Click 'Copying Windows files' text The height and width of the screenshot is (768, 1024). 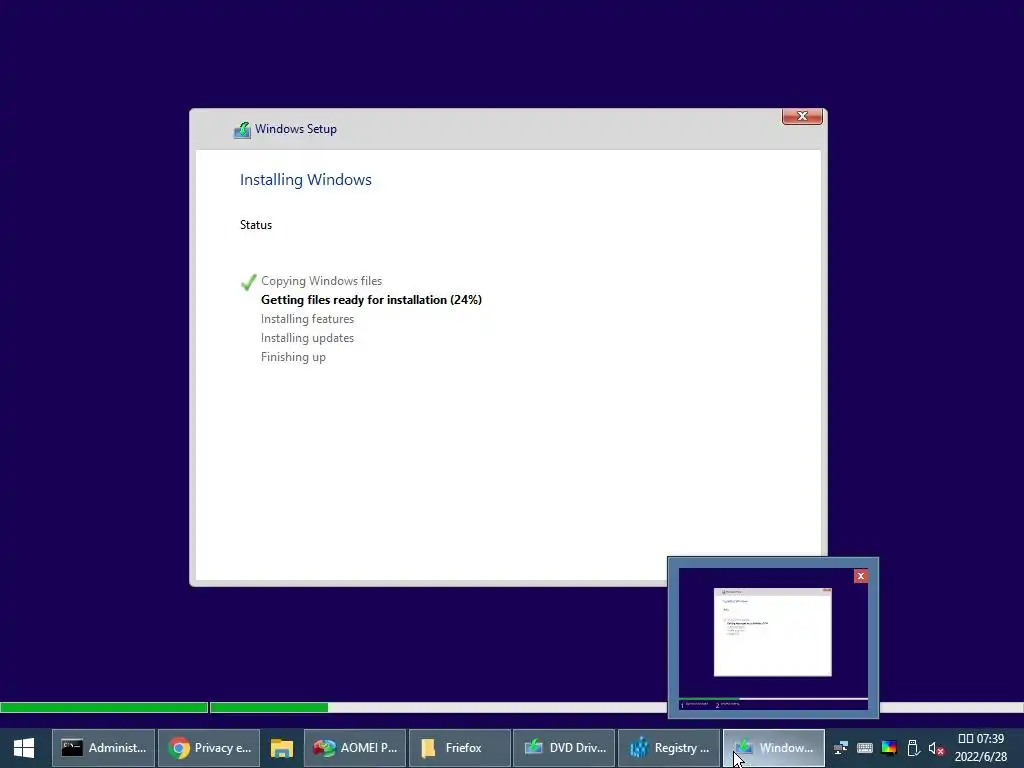click(321, 281)
